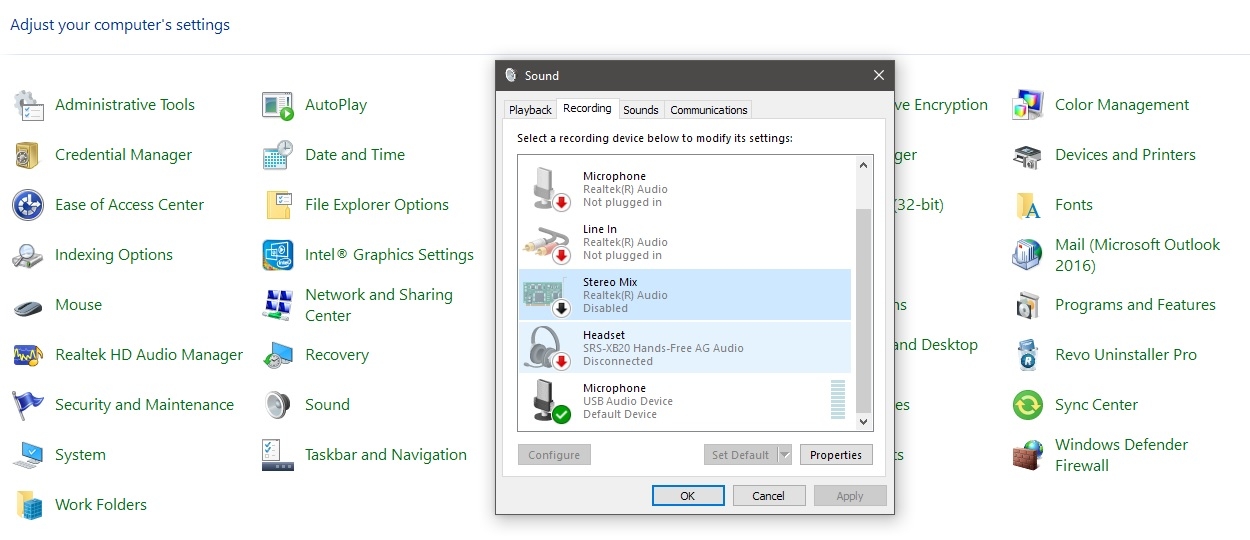Open Administrative Tools icon
The height and width of the screenshot is (540, 1250).
(28, 105)
